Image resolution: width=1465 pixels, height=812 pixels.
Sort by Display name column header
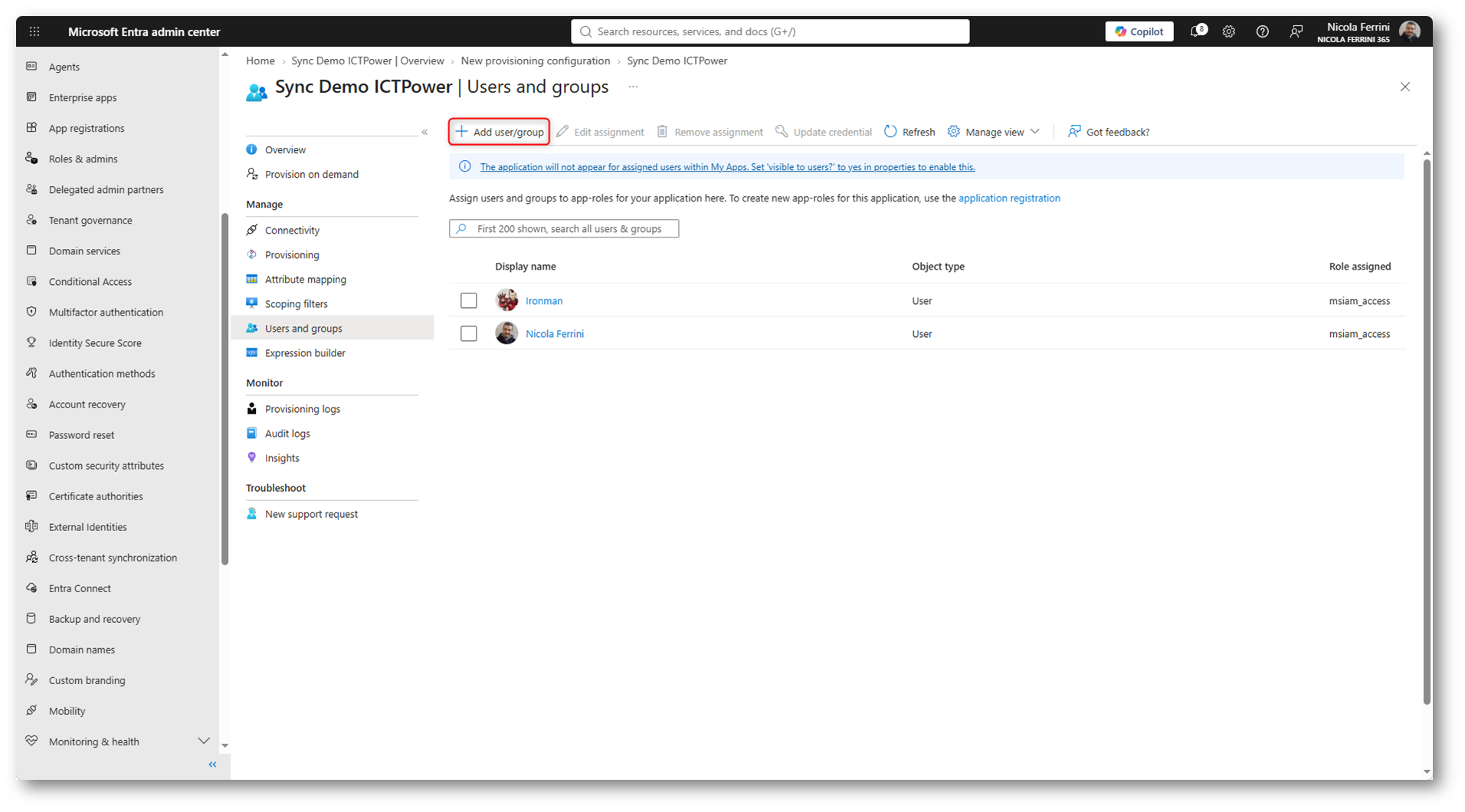pyautogui.click(x=526, y=267)
